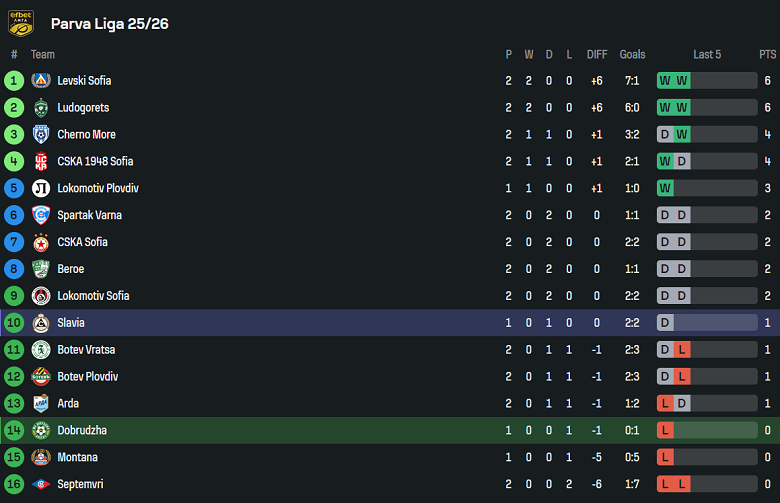This screenshot has width=780, height=503.
Task: Open the Arda team link
Action: pyautogui.click(x=68, y=404)
